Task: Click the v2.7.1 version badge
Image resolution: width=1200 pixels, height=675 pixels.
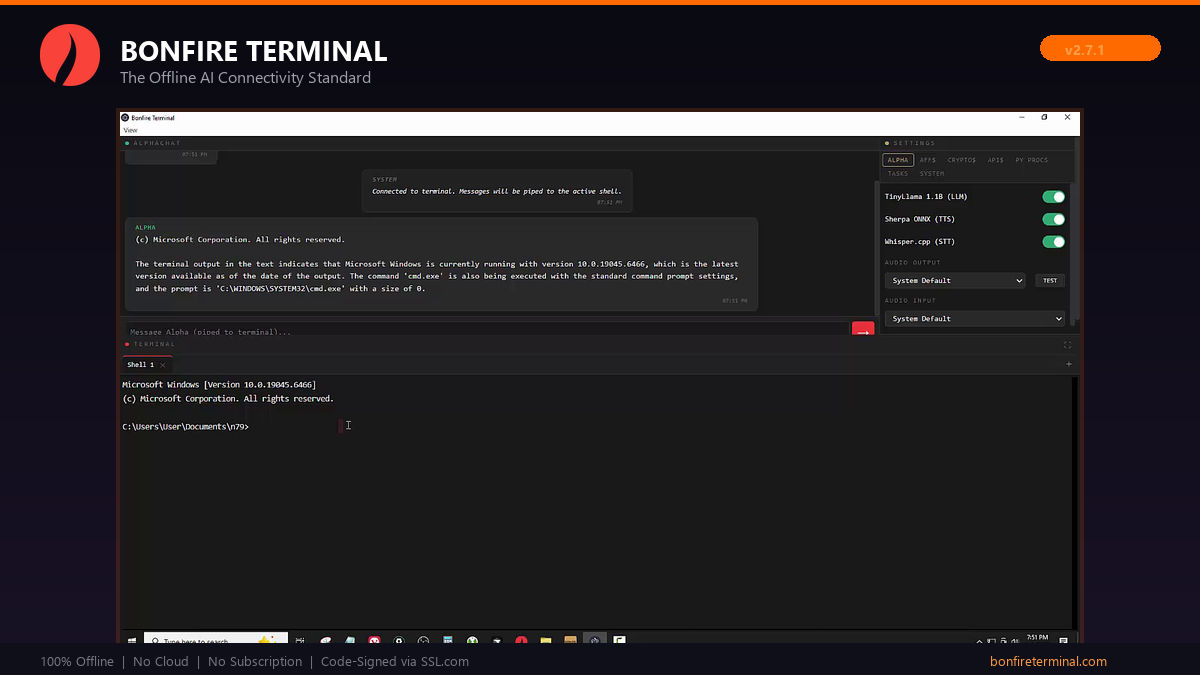Action: [1100, 49]
